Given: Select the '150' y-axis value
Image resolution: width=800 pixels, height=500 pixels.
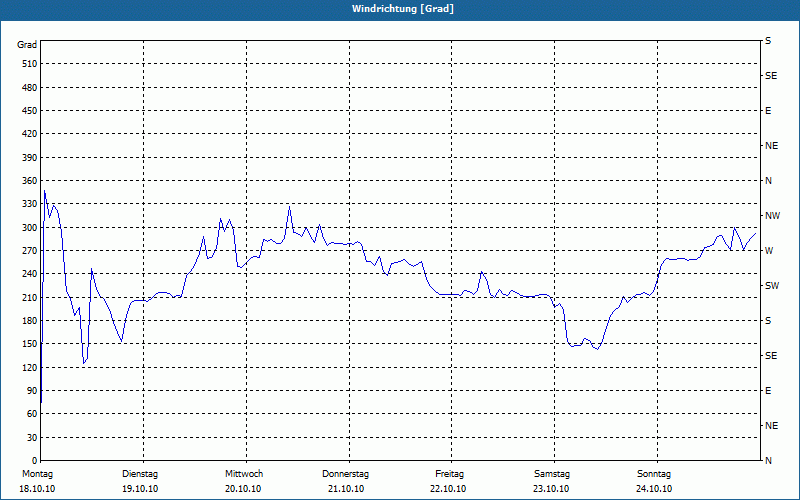Looking at the screenshot, I should point(30,344).
